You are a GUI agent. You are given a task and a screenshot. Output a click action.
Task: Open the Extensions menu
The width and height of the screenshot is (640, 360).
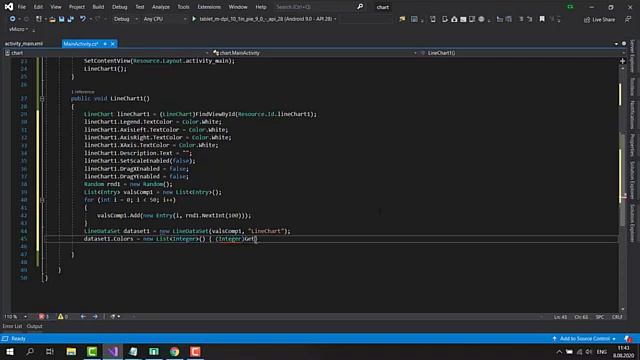pyautogui.click(x=209, y=7)
